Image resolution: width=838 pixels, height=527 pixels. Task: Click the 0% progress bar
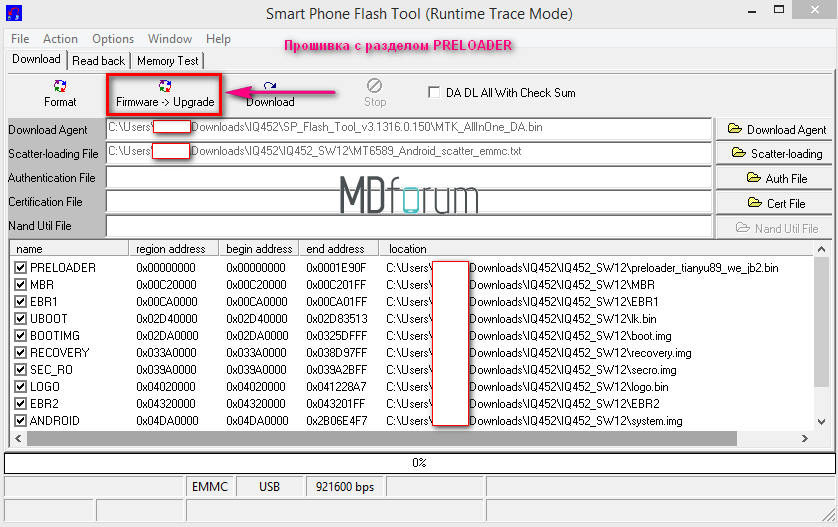[x=420, y=463]
